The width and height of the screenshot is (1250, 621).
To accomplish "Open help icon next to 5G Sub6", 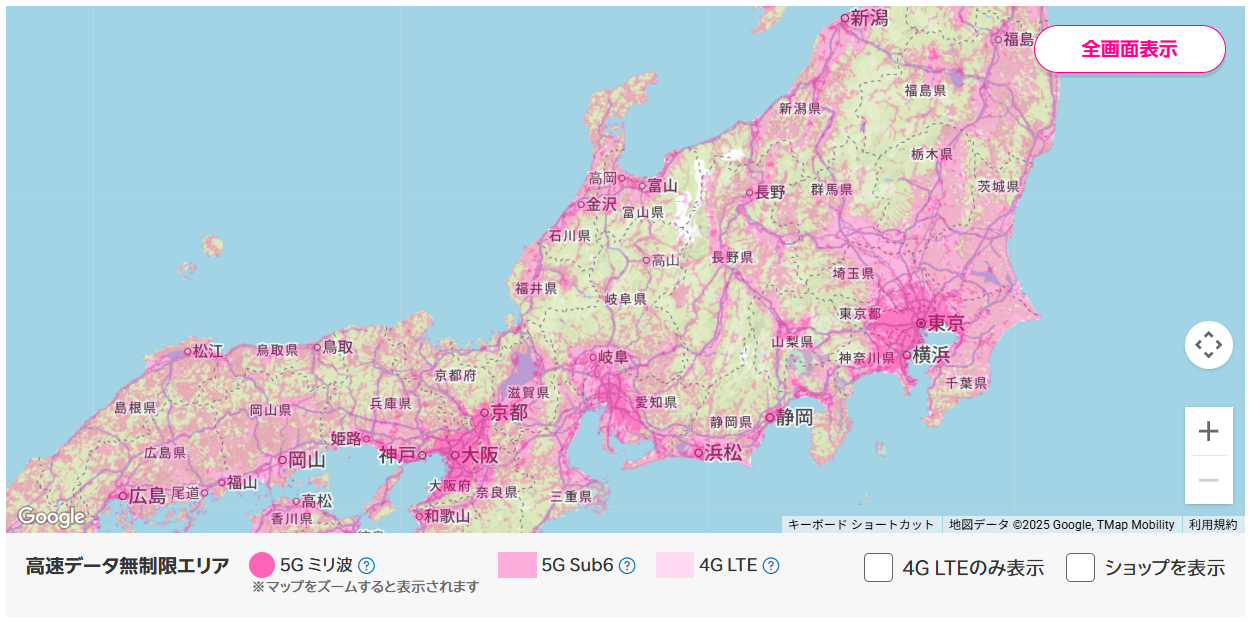I will click(627, 565).
